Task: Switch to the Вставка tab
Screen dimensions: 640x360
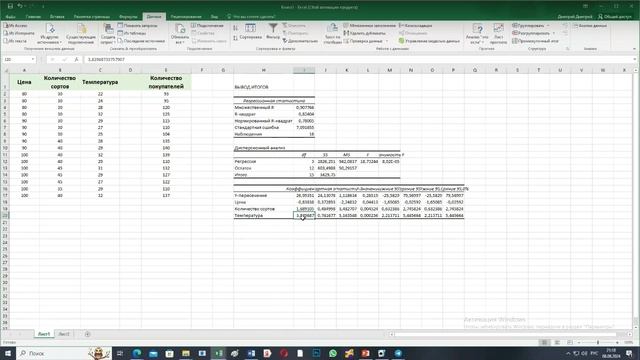Action: 57,17
